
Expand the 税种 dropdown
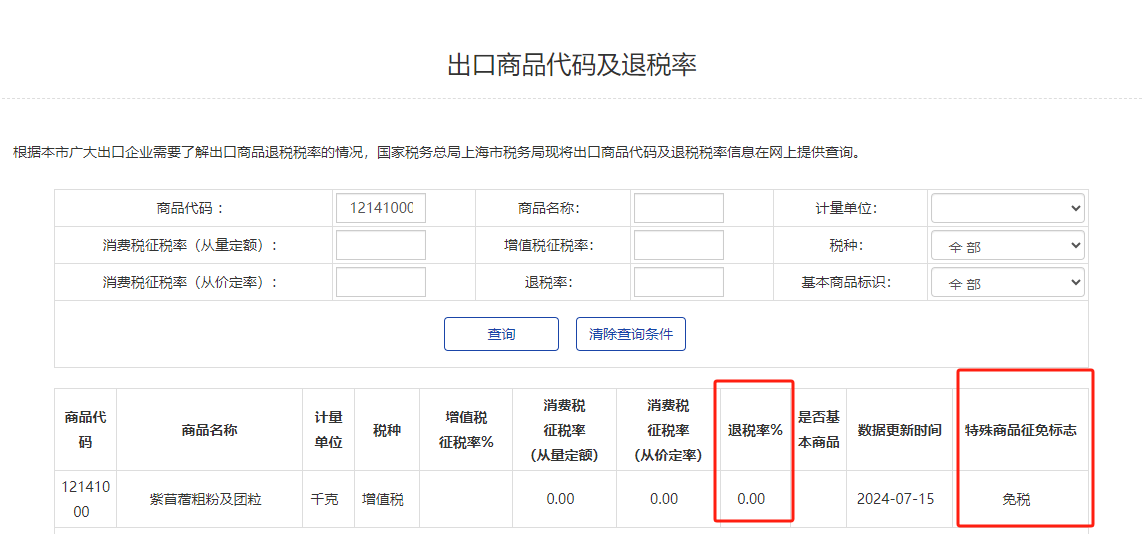coord(1007,245)
